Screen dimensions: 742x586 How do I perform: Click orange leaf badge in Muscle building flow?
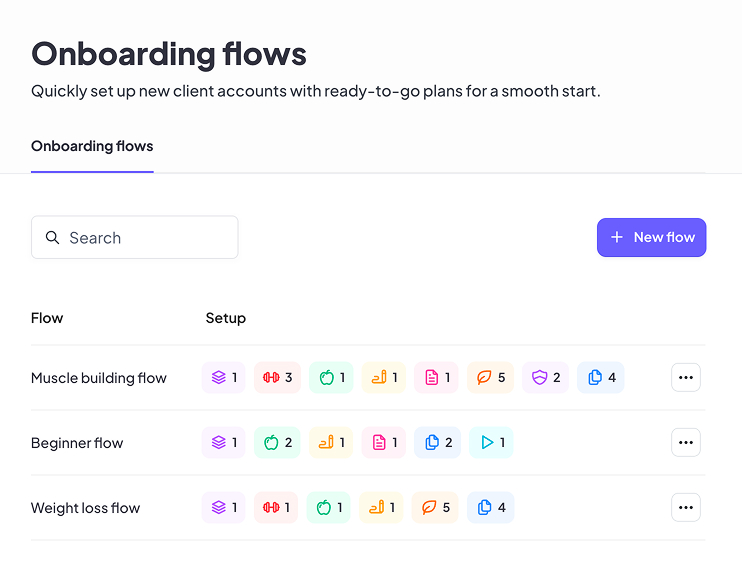490,378
